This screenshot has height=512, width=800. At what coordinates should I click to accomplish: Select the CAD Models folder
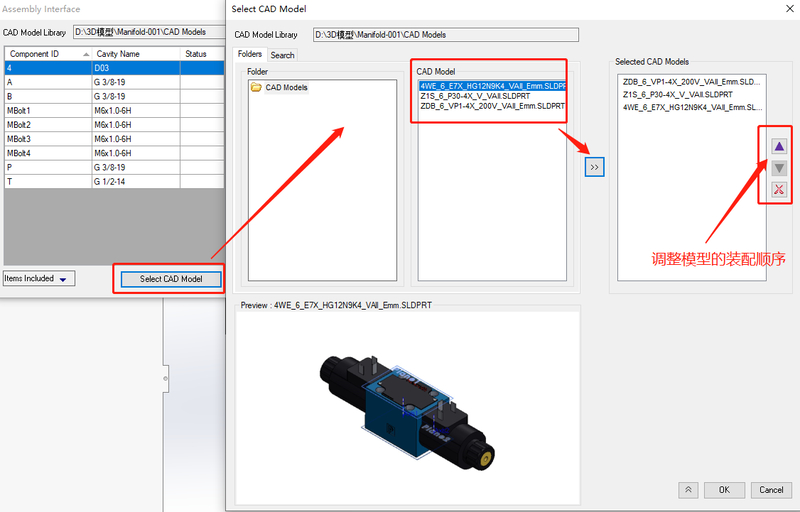(286, 88)
